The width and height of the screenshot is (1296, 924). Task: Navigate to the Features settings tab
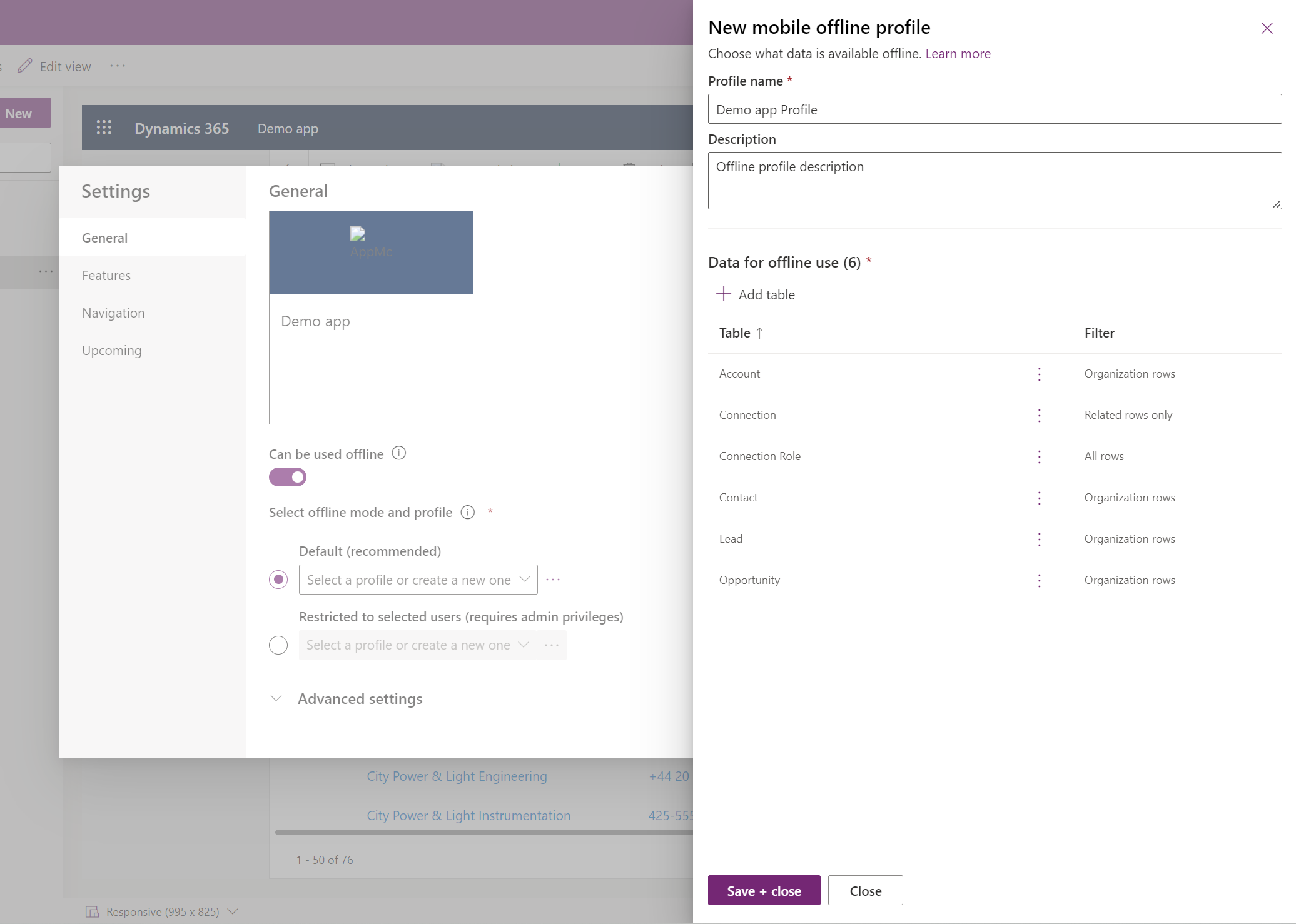(x=106, y=275)
